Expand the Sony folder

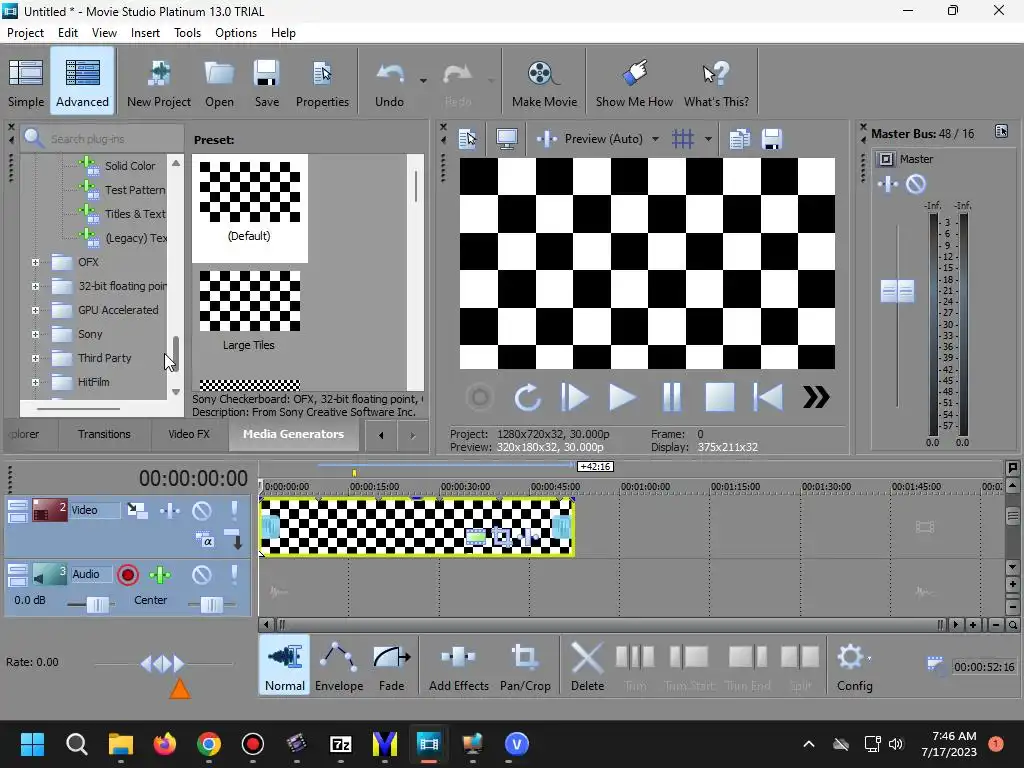point(35,334)
